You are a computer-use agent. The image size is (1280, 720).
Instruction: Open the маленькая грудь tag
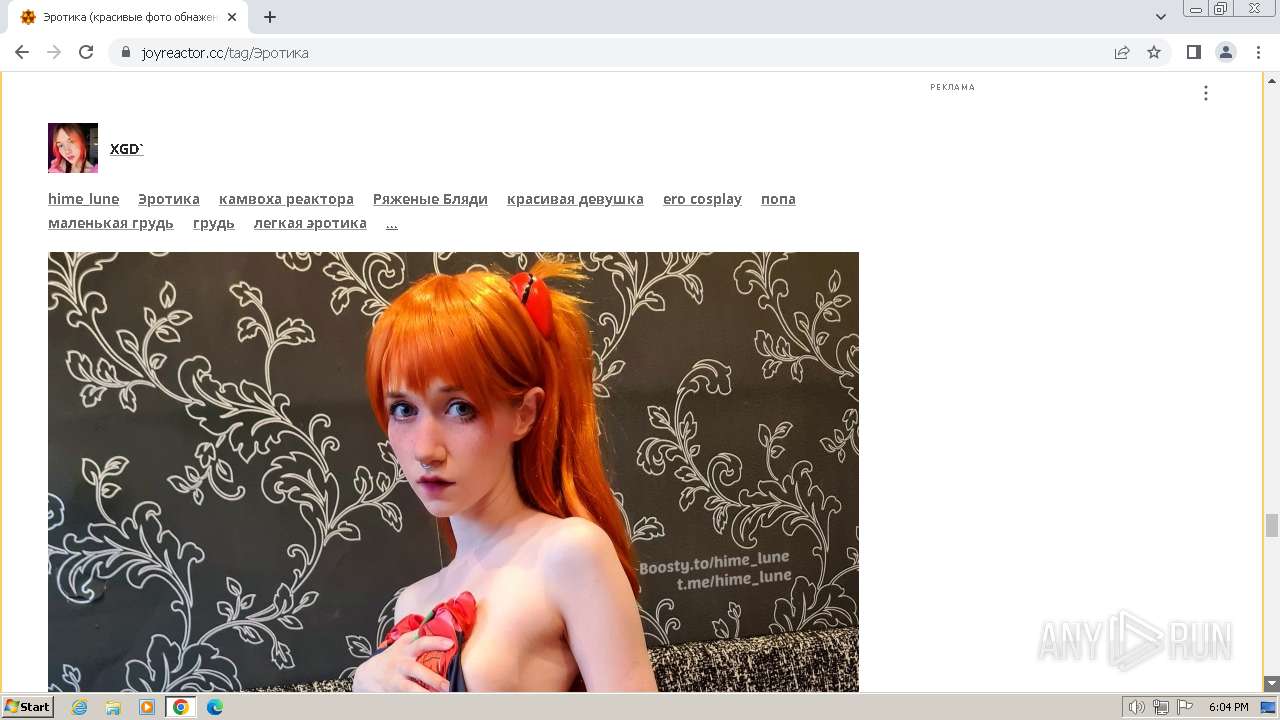[x=111, y=223]
